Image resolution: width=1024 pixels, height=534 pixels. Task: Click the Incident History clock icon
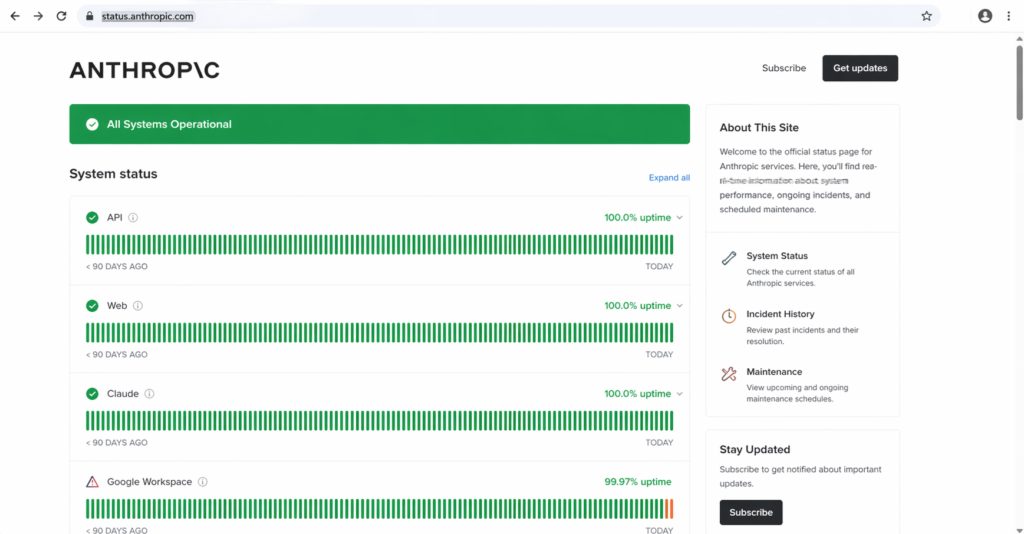click(x=729, y=316)
